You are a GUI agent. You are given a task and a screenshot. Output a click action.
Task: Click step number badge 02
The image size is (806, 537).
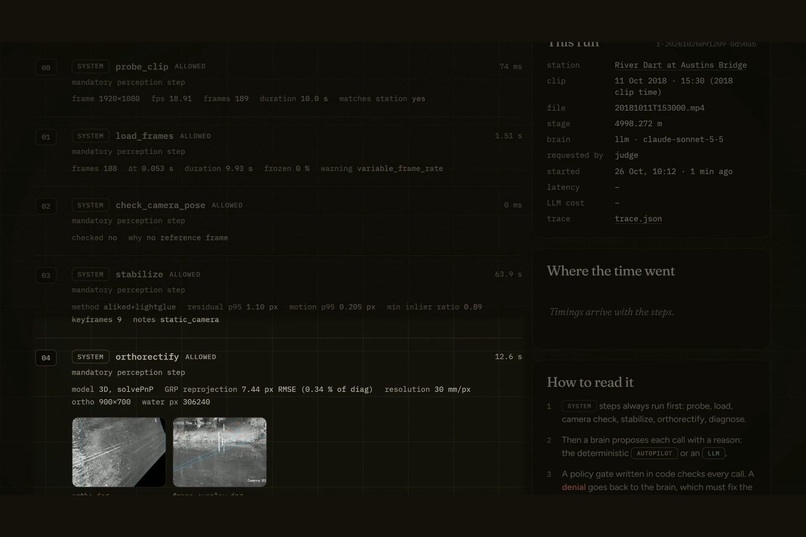[x=46, y=206]
